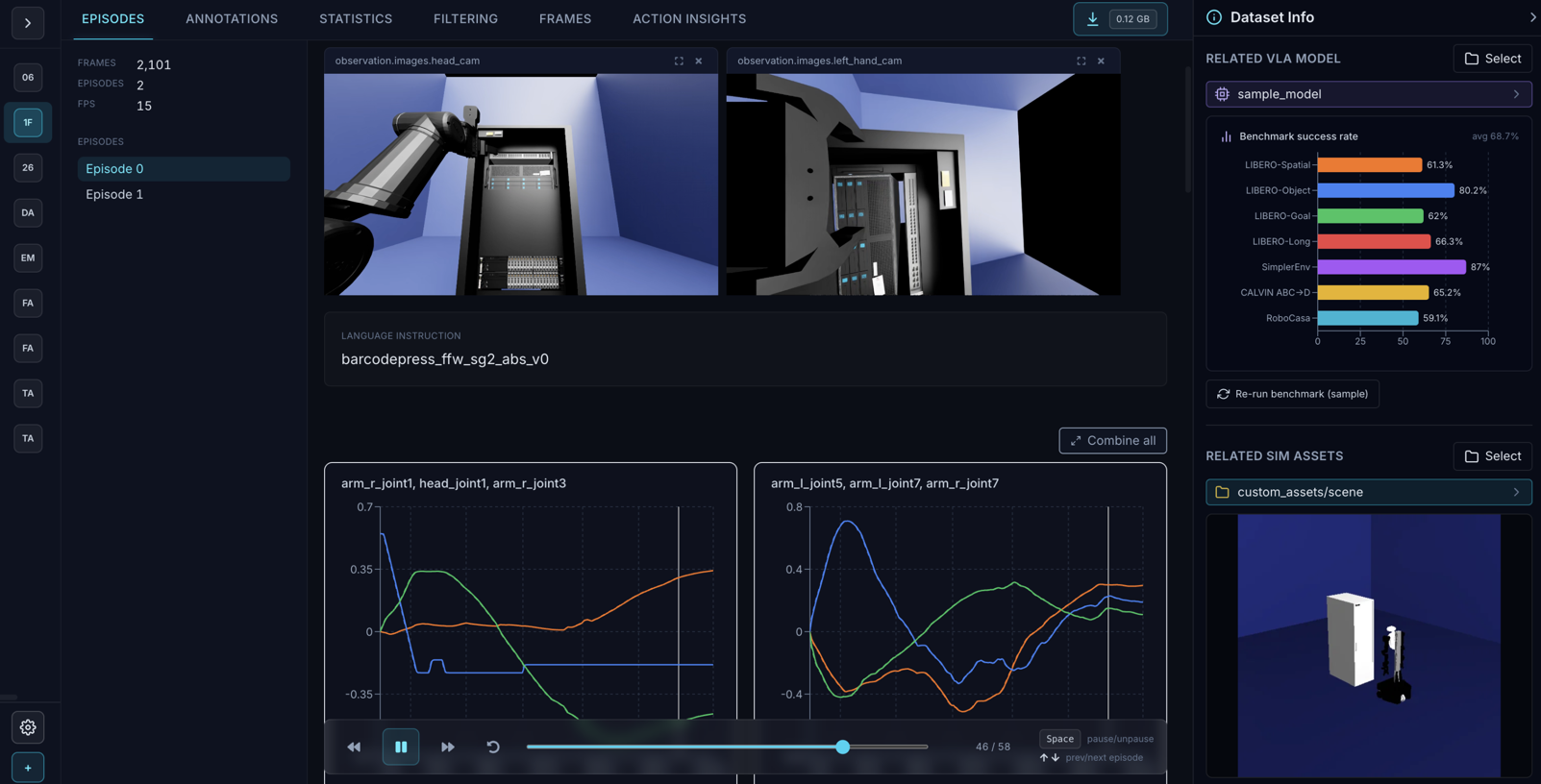This screenshot has width=1541, height=784.
Task: Click the 46 / 58 frame counter
Action: tap(992, 747)
